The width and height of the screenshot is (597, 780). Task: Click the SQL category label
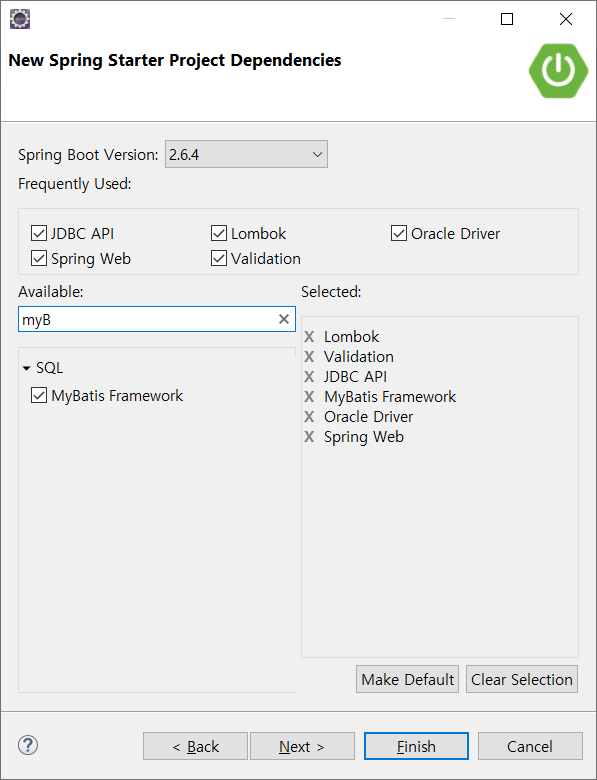click(49, 368)
